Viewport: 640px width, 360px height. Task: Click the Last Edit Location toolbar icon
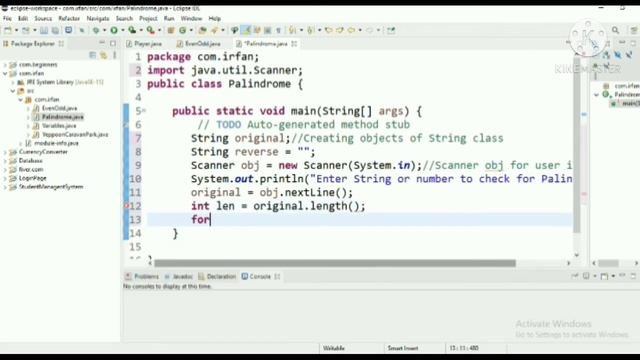(x=329, y=30)
